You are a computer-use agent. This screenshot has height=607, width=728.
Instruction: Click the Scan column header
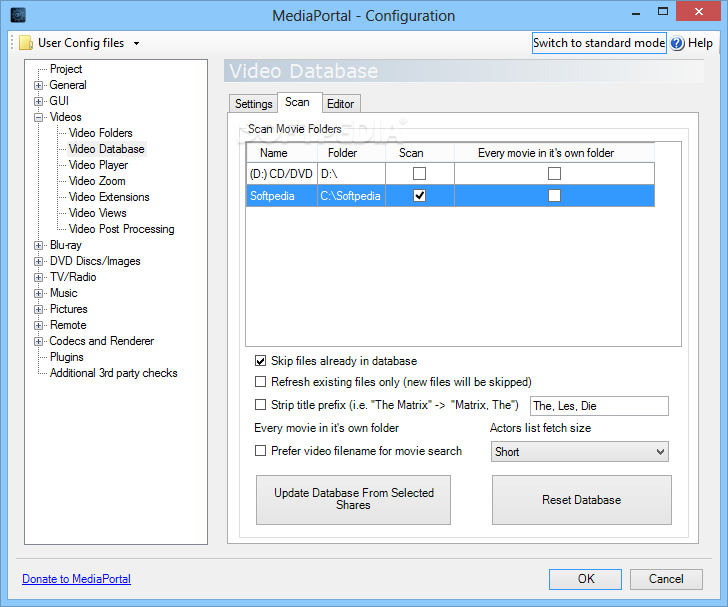click(420, 153)
